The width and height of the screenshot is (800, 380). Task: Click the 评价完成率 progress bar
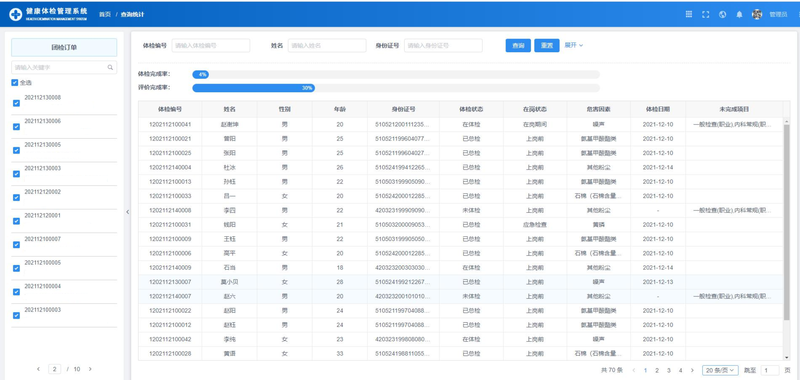(x=396, y=88)
